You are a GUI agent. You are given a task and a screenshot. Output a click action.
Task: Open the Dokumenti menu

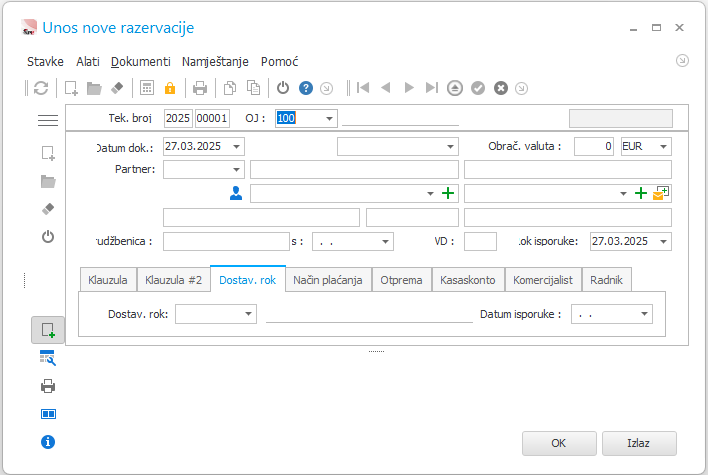140,61
